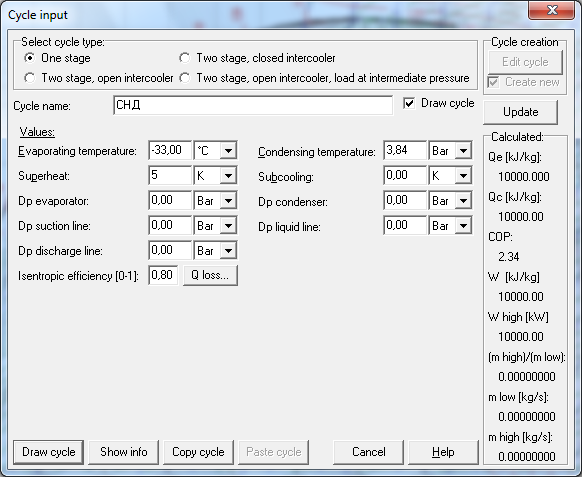
Task: Click the Subcooling value field
Action: [x=405, y=175]
